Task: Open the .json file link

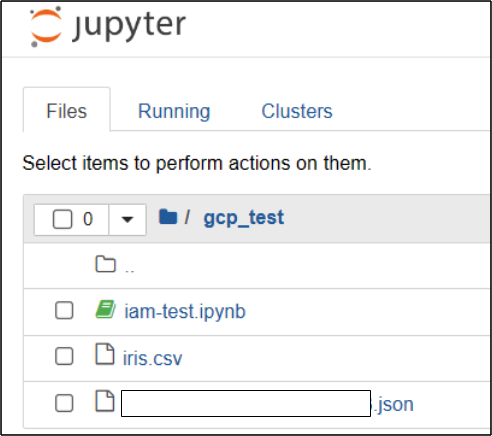Action: coord(267,404)
